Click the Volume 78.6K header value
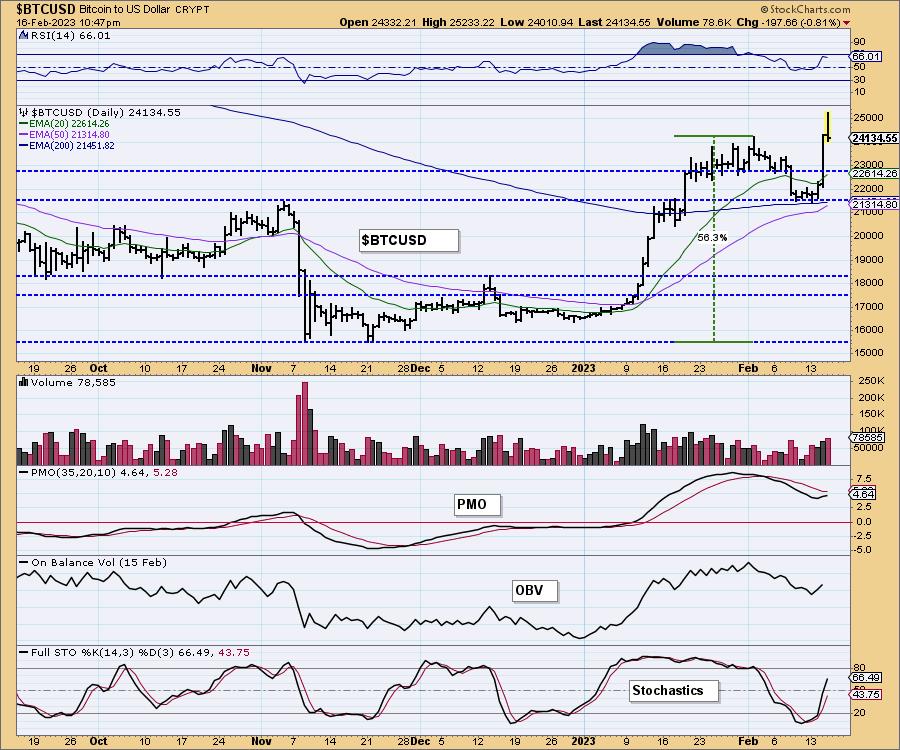 (x=693, y=22)
